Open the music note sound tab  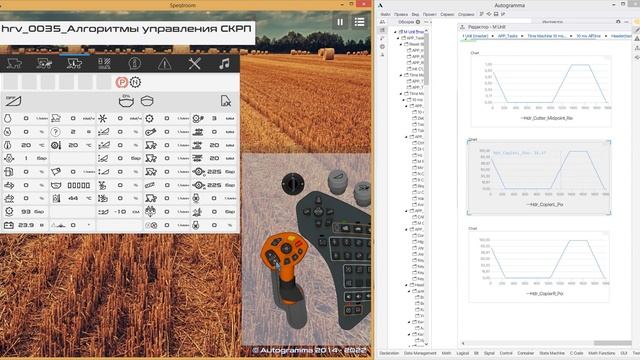click(224, 64)
